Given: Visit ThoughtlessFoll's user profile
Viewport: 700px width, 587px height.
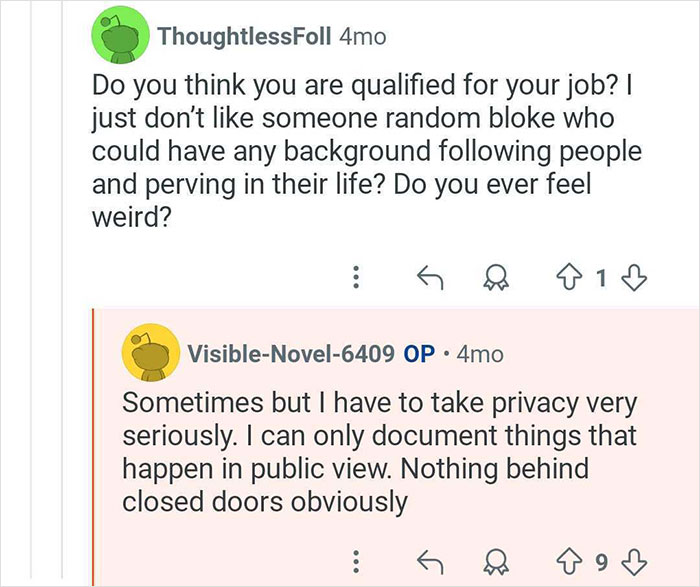Looking at the screenshot, I should (x=244, y=37).
